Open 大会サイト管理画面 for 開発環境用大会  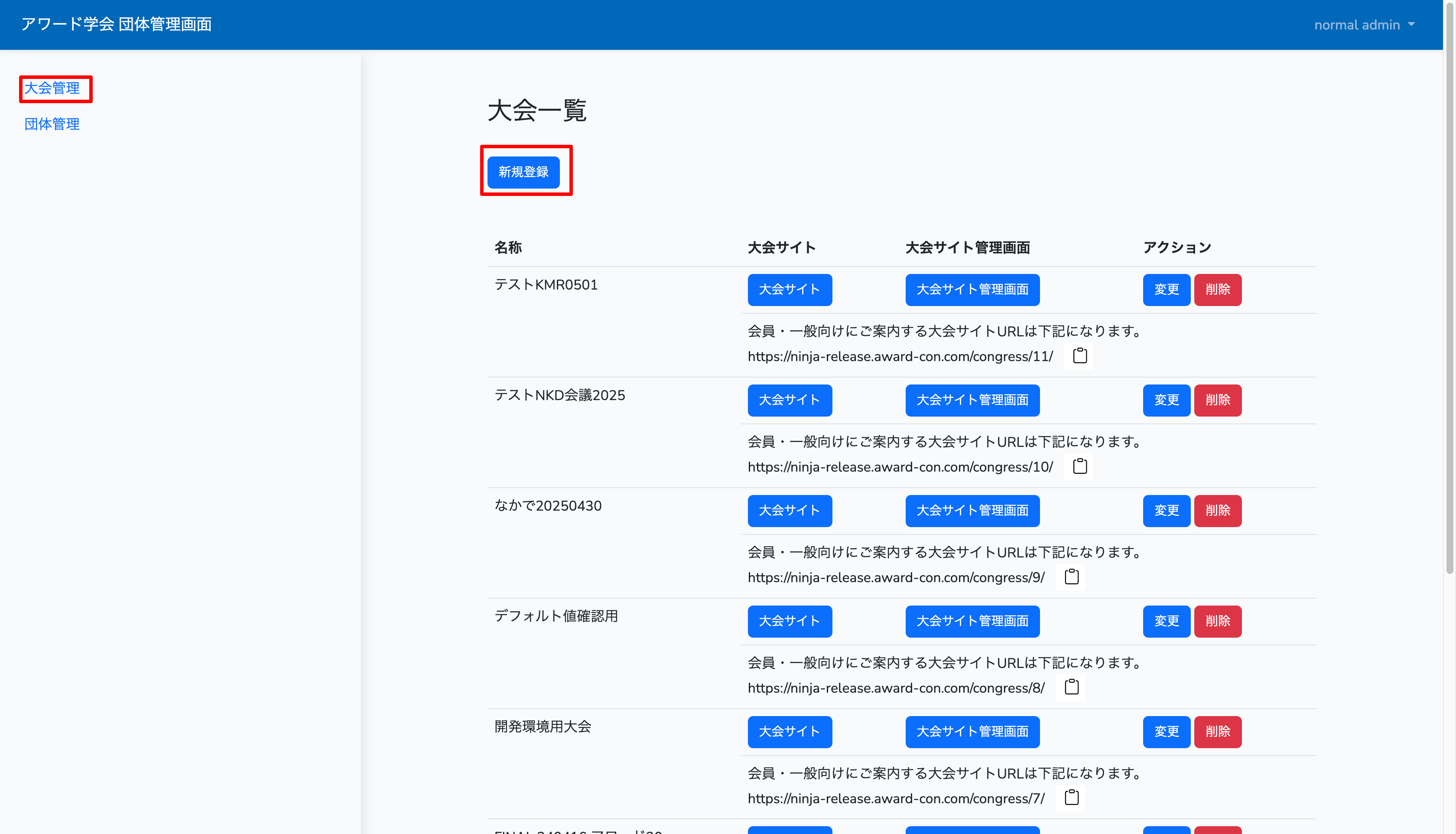[x=972, y=732]
